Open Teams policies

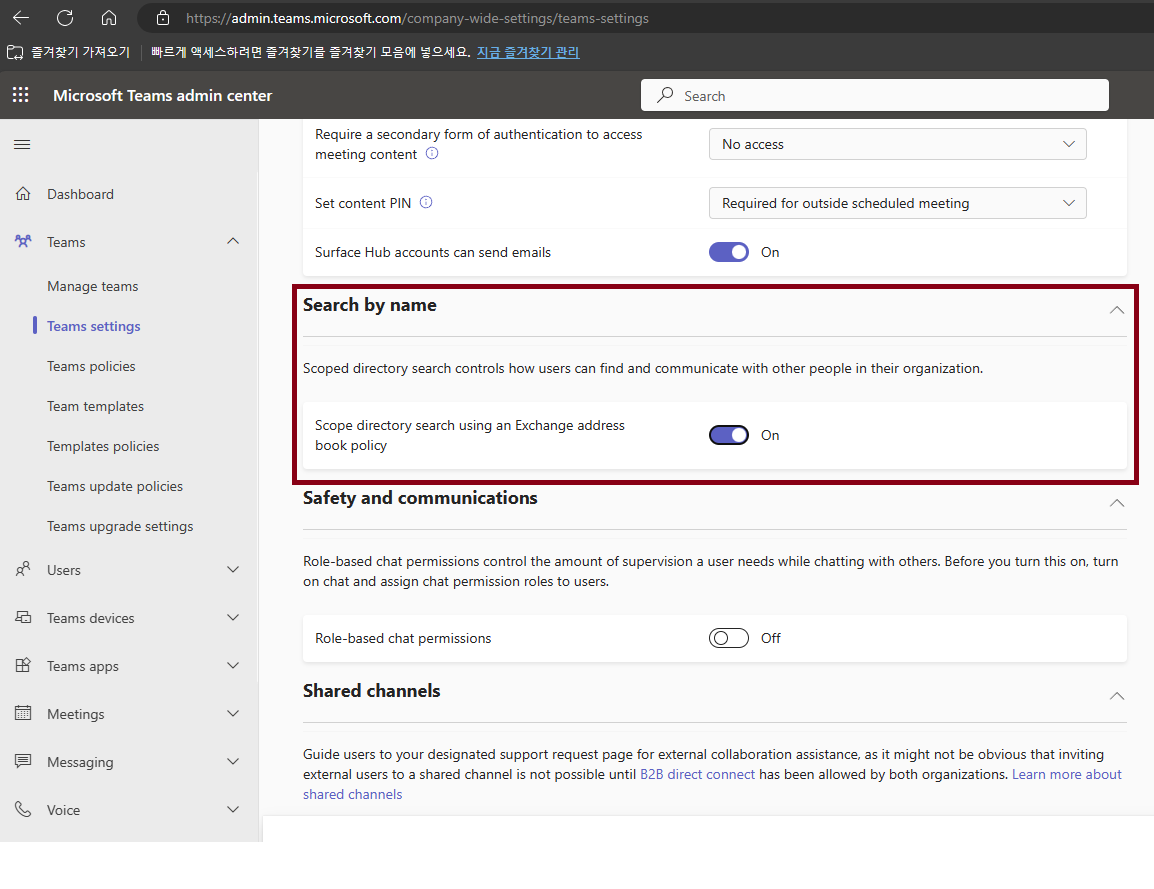91,366
